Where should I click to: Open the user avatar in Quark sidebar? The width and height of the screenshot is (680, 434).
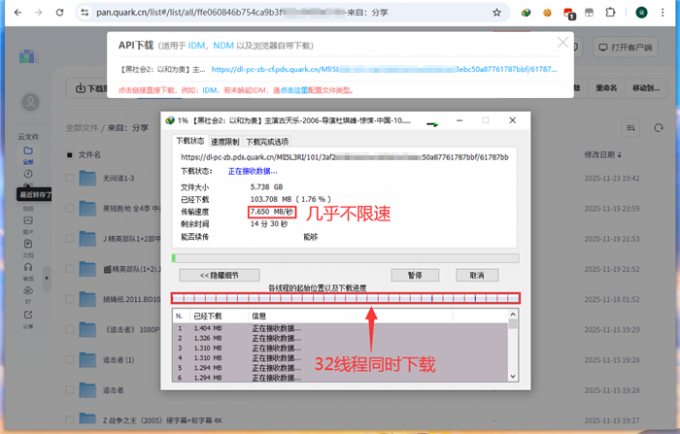click(30, 102)
